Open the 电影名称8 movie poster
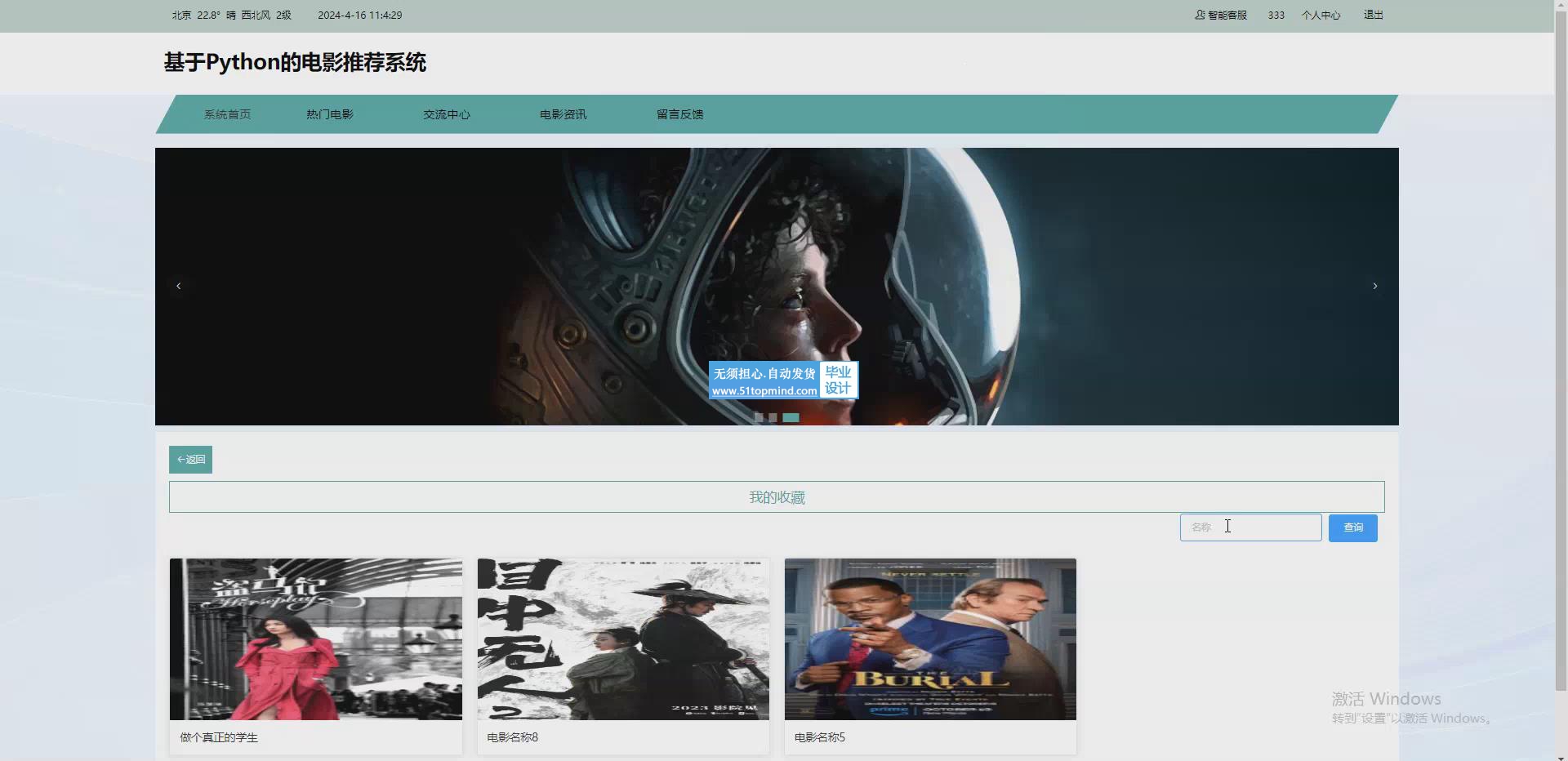 point(623,639)
